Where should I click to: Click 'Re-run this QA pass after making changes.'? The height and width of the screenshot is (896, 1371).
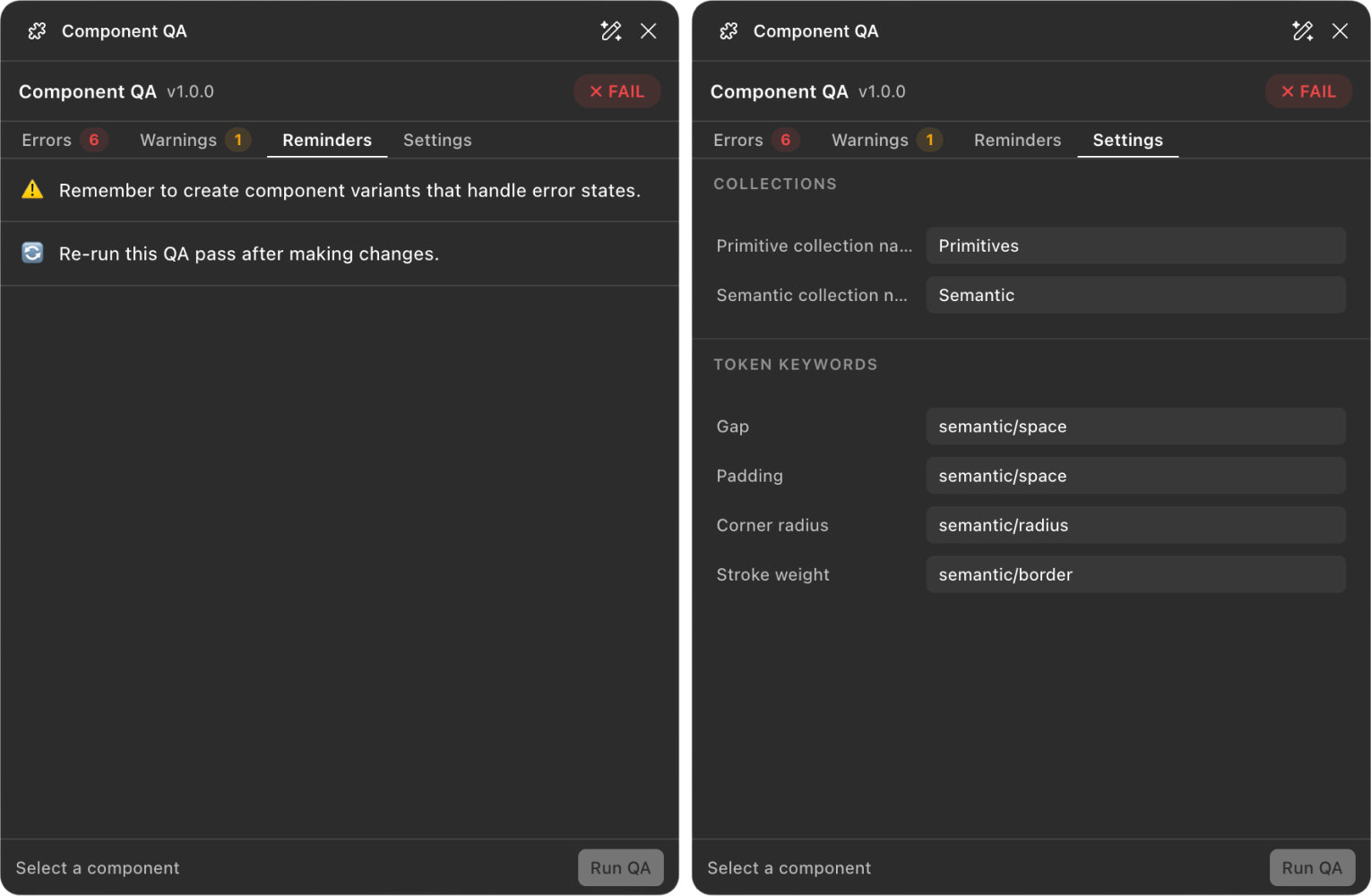(249, 254)
